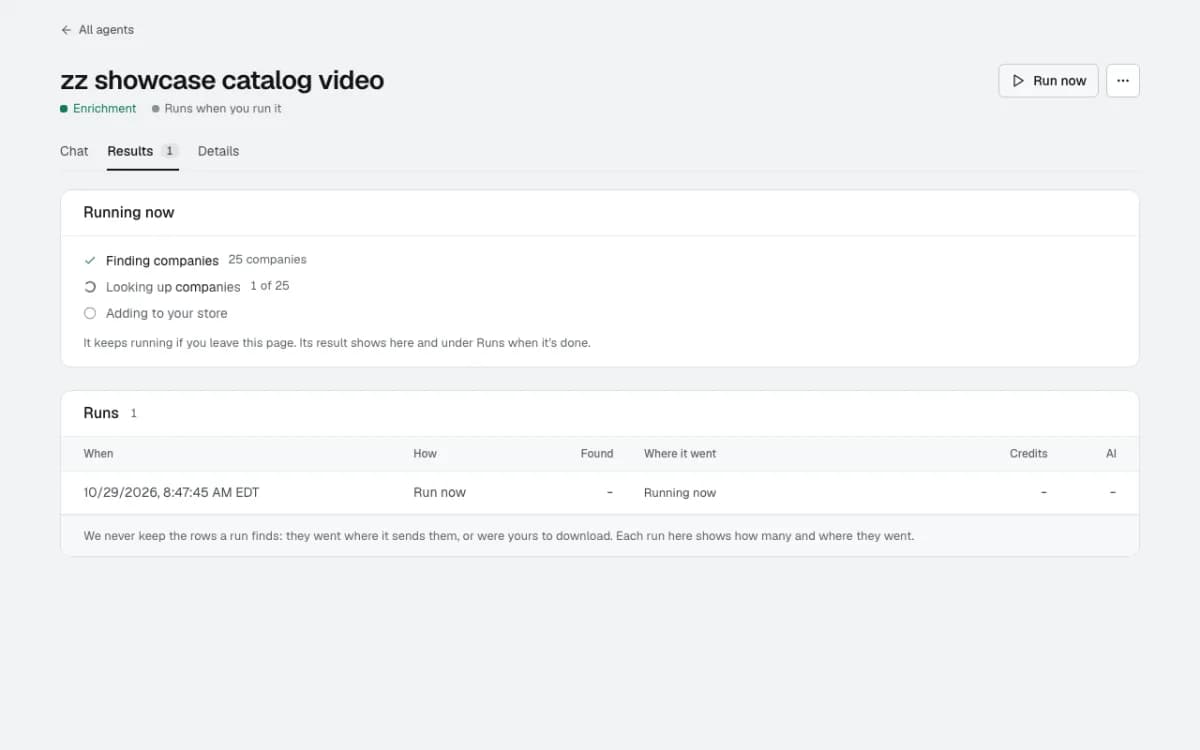The image size is (1200, 750).
Task: Click the "Credits" column header
Action: [x=1028, y=453]
